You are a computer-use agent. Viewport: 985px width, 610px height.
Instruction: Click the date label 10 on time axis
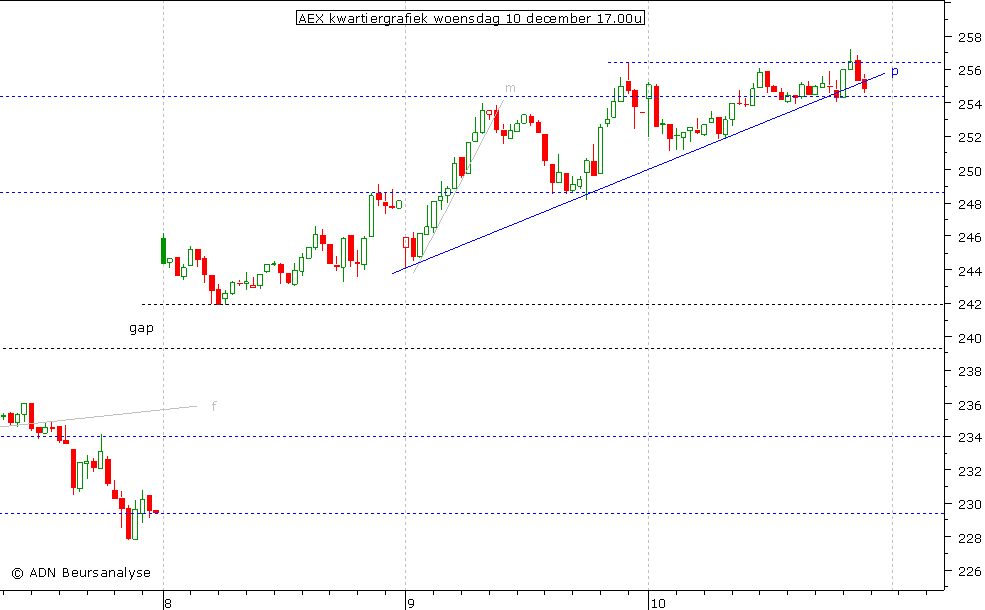657,604
